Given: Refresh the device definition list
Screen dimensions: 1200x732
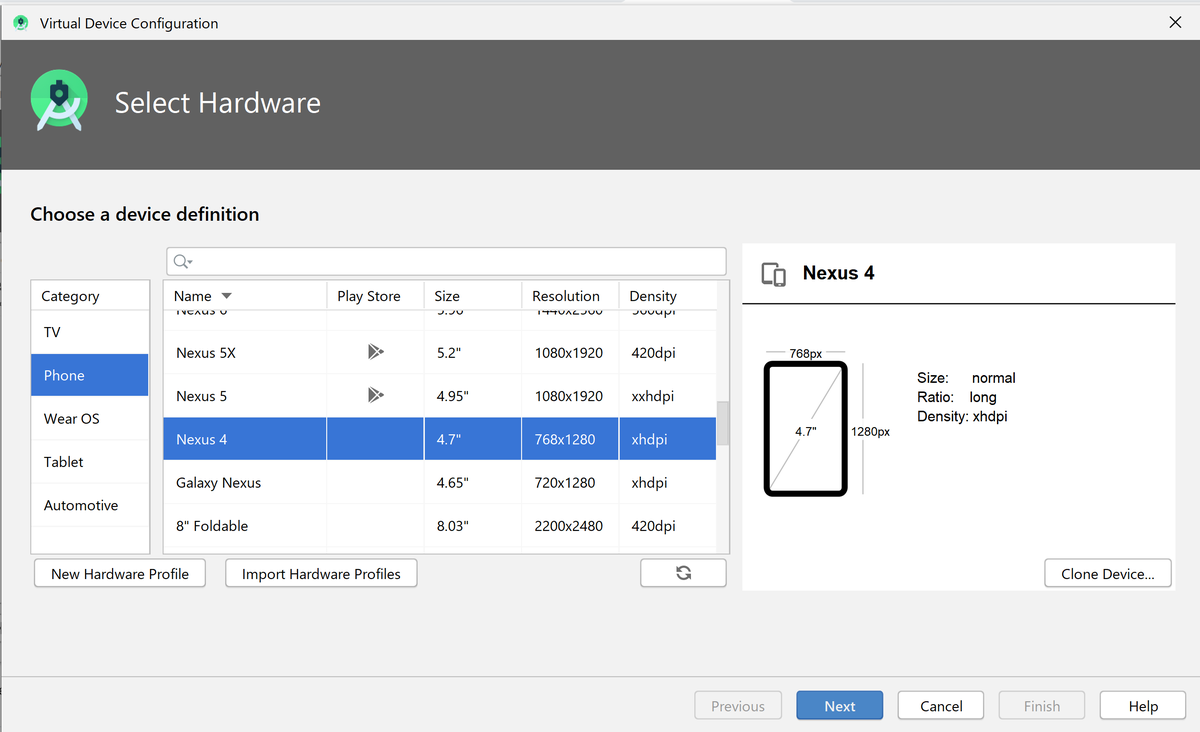Looking at the screenshot, I should tap(683, 572).
